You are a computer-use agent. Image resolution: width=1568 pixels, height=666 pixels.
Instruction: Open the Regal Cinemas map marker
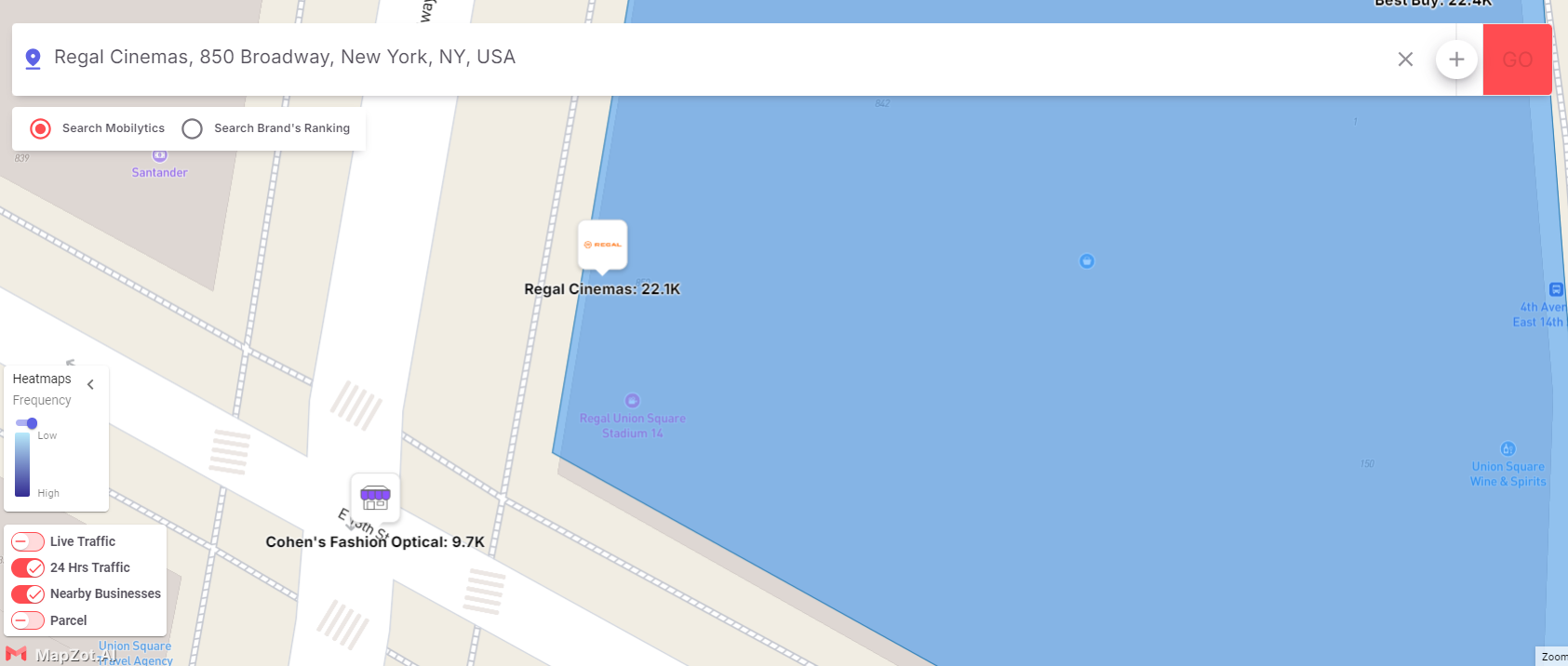[603, 246]
